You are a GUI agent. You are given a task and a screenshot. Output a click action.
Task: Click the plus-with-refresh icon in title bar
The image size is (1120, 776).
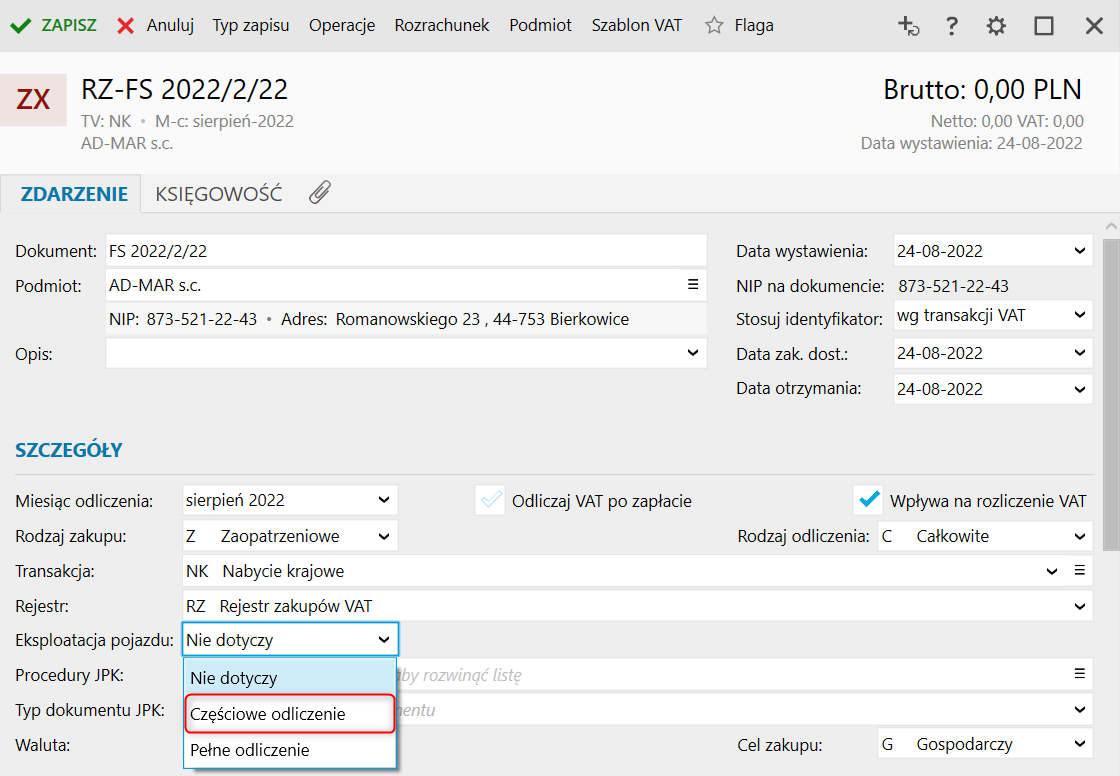pos(908,26)
